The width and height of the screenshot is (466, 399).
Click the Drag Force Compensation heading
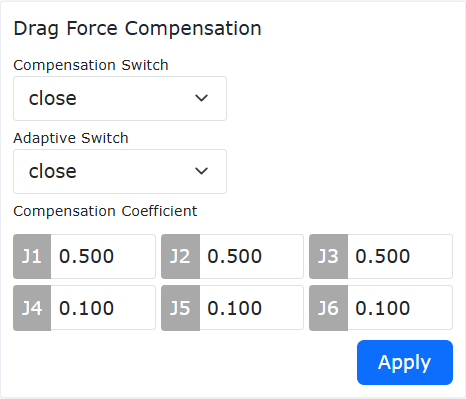click(x=137, y=29)
